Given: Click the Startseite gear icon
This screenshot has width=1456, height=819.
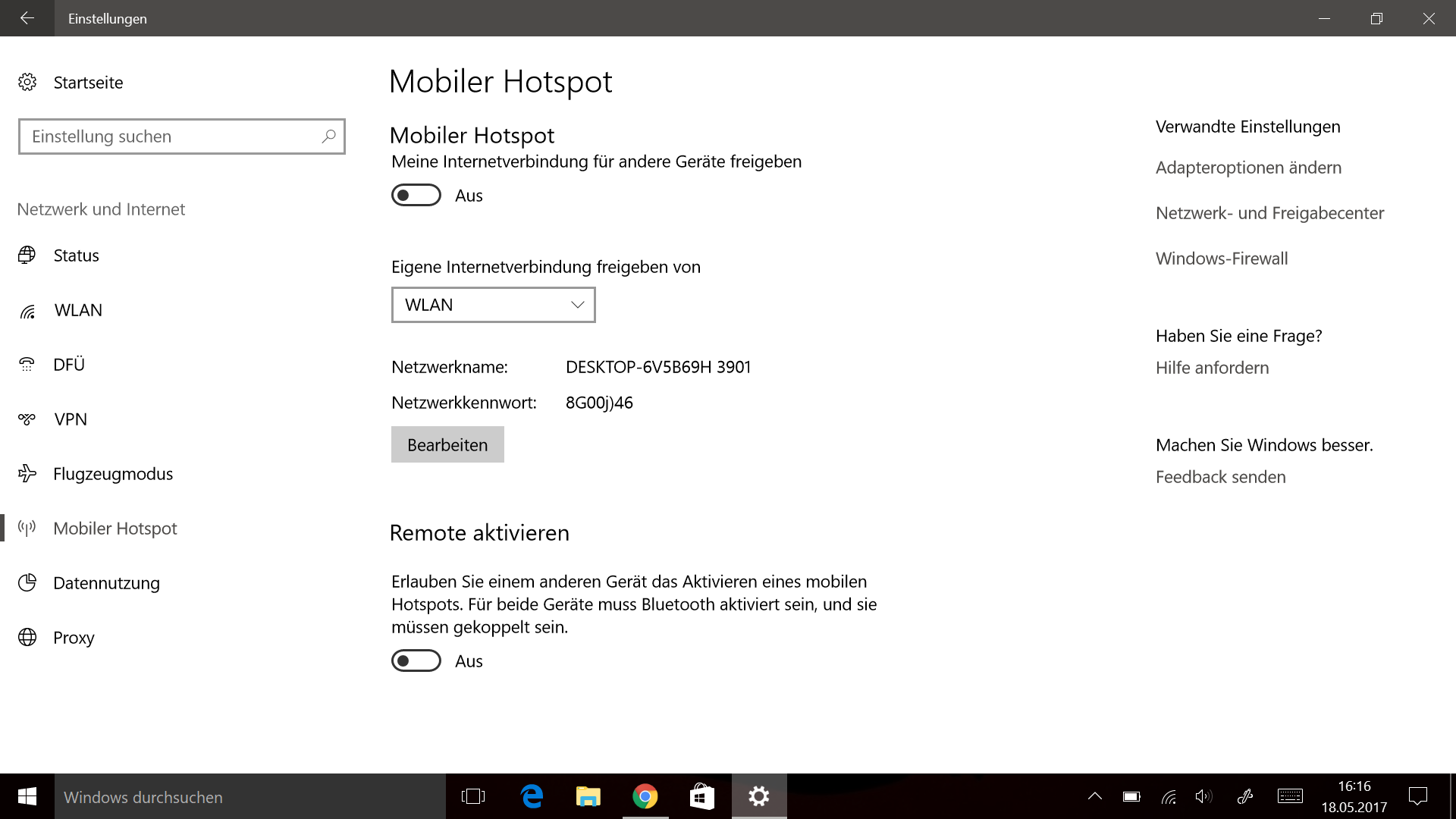Looking at the screenshot, I should click(27, 82).
